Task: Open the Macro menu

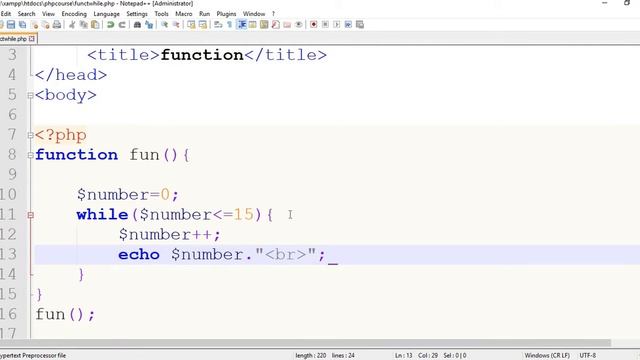Action: (184, 14)
